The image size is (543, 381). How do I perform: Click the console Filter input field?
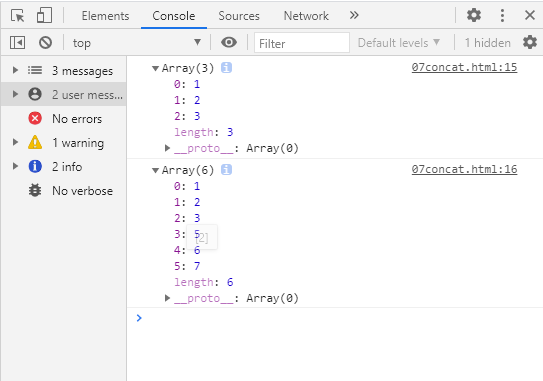[302, 43]
